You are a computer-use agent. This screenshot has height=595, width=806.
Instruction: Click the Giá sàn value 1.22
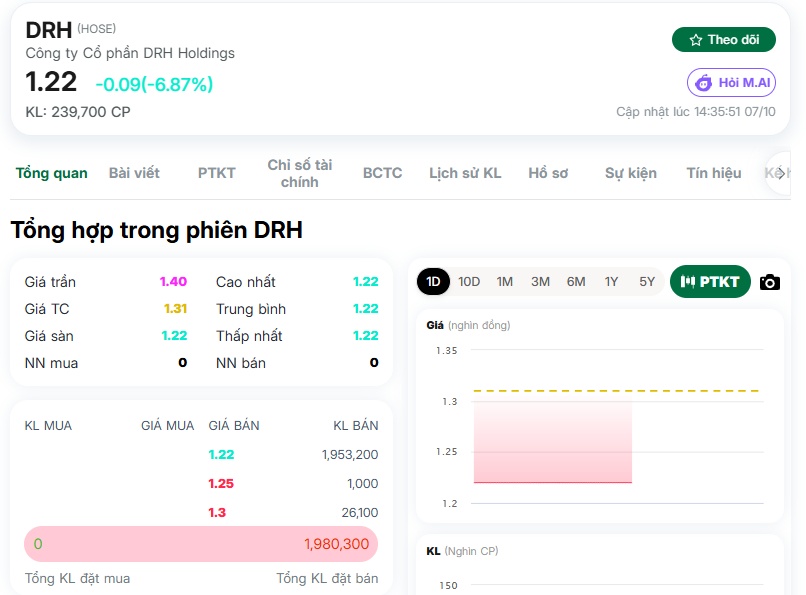[x=174, y=336]
